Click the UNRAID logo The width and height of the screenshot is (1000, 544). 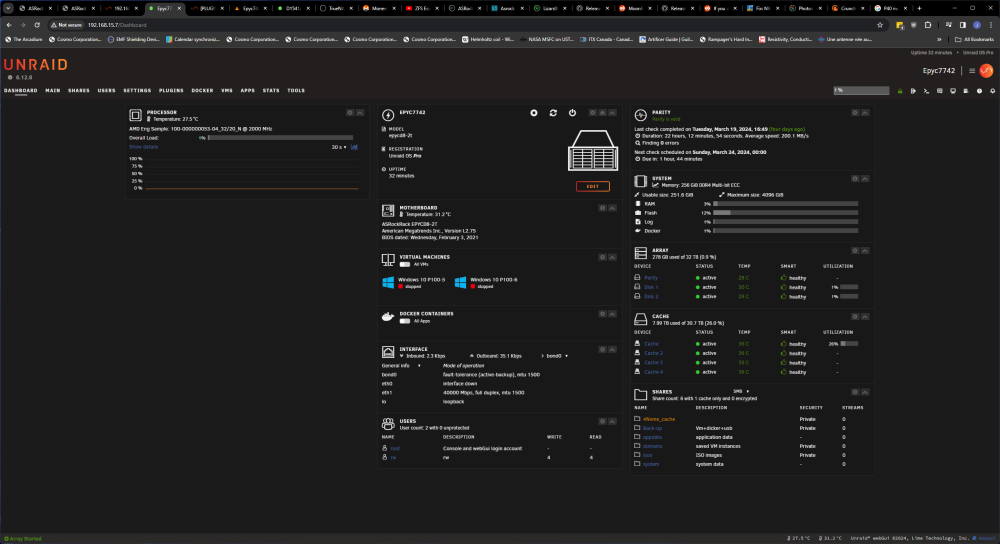click(36, 64)
